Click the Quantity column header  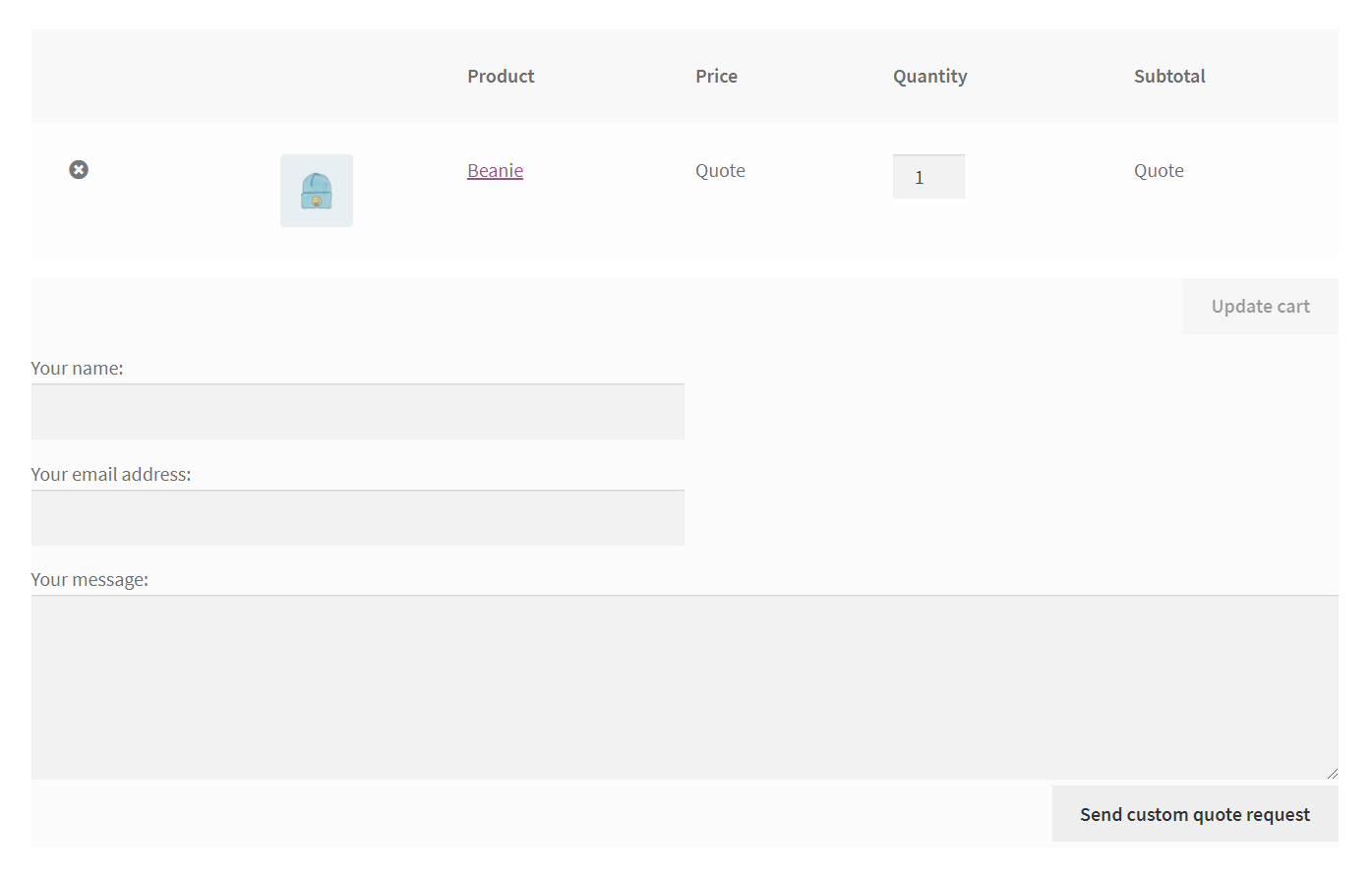click(x=929, y=76)
